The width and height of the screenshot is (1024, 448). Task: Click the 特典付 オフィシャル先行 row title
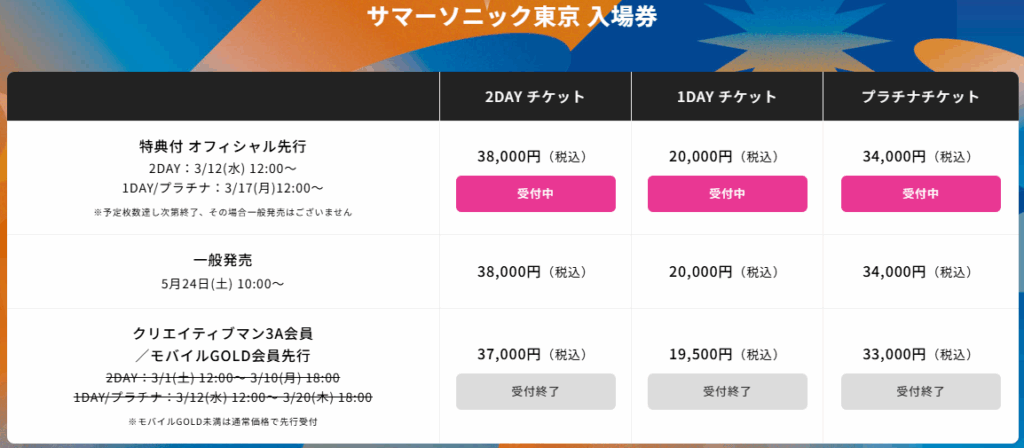pyautogui.click(x=223, y=145)
